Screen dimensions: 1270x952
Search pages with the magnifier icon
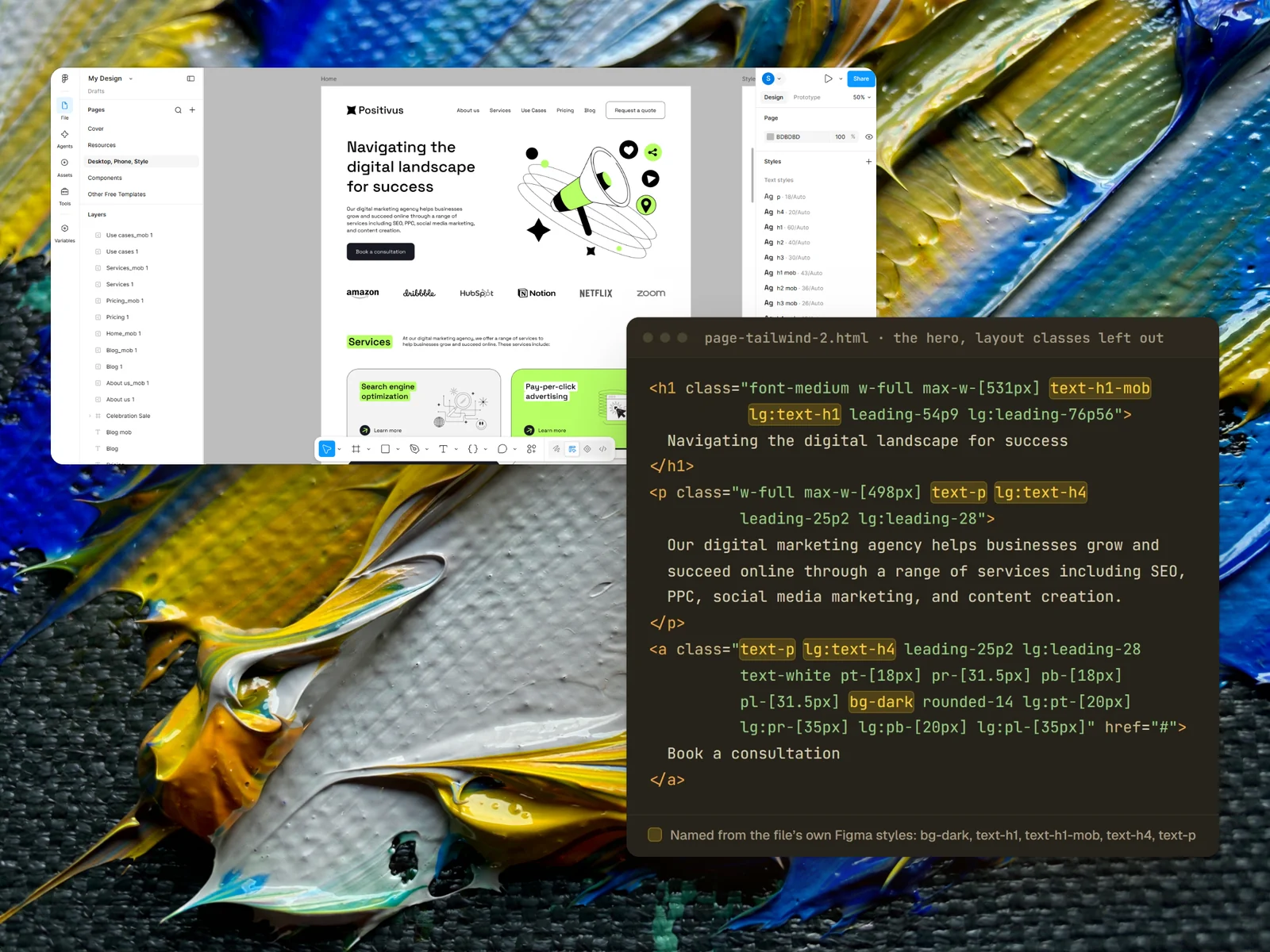tap(178, 110)
